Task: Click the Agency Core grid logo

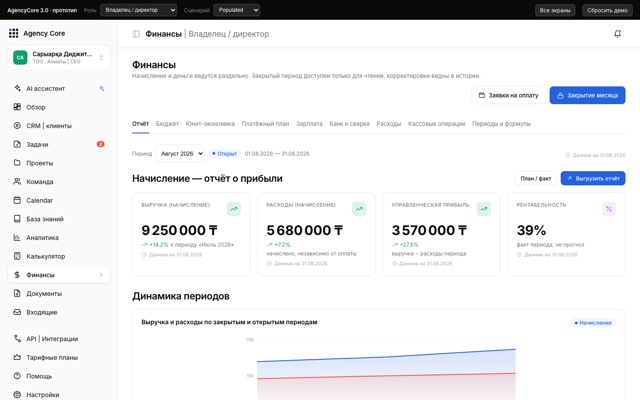Action: (x=13, y=33)
